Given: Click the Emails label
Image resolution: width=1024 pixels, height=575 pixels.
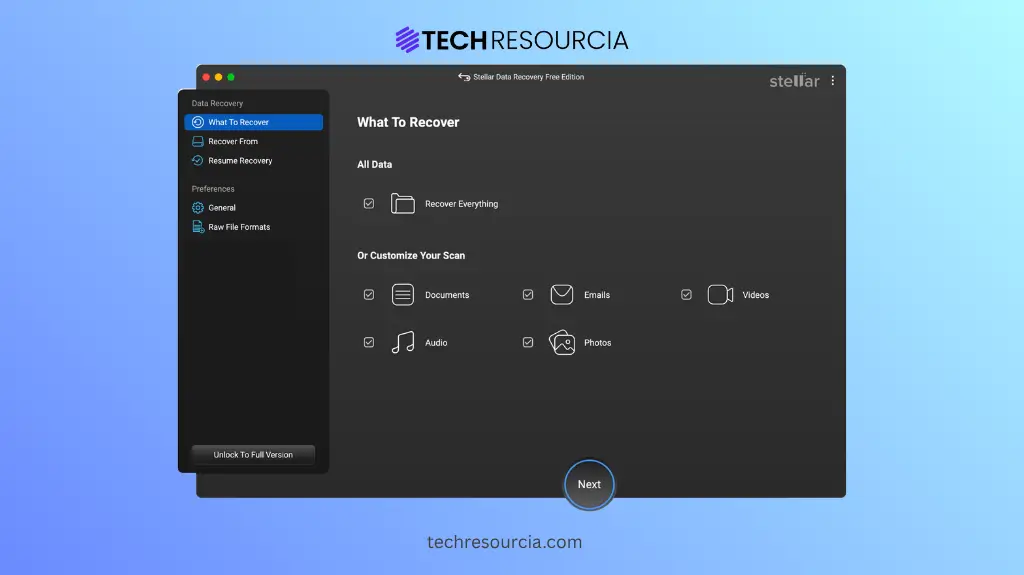Looking at the screenshot, I should (x=597, y=295).
